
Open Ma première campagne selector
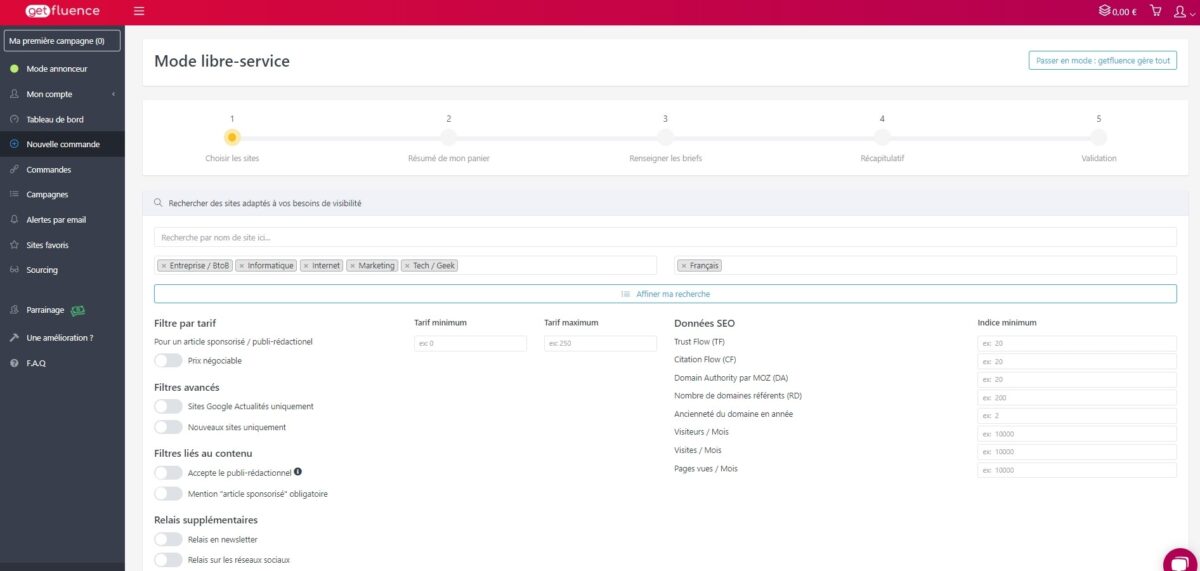62,41
